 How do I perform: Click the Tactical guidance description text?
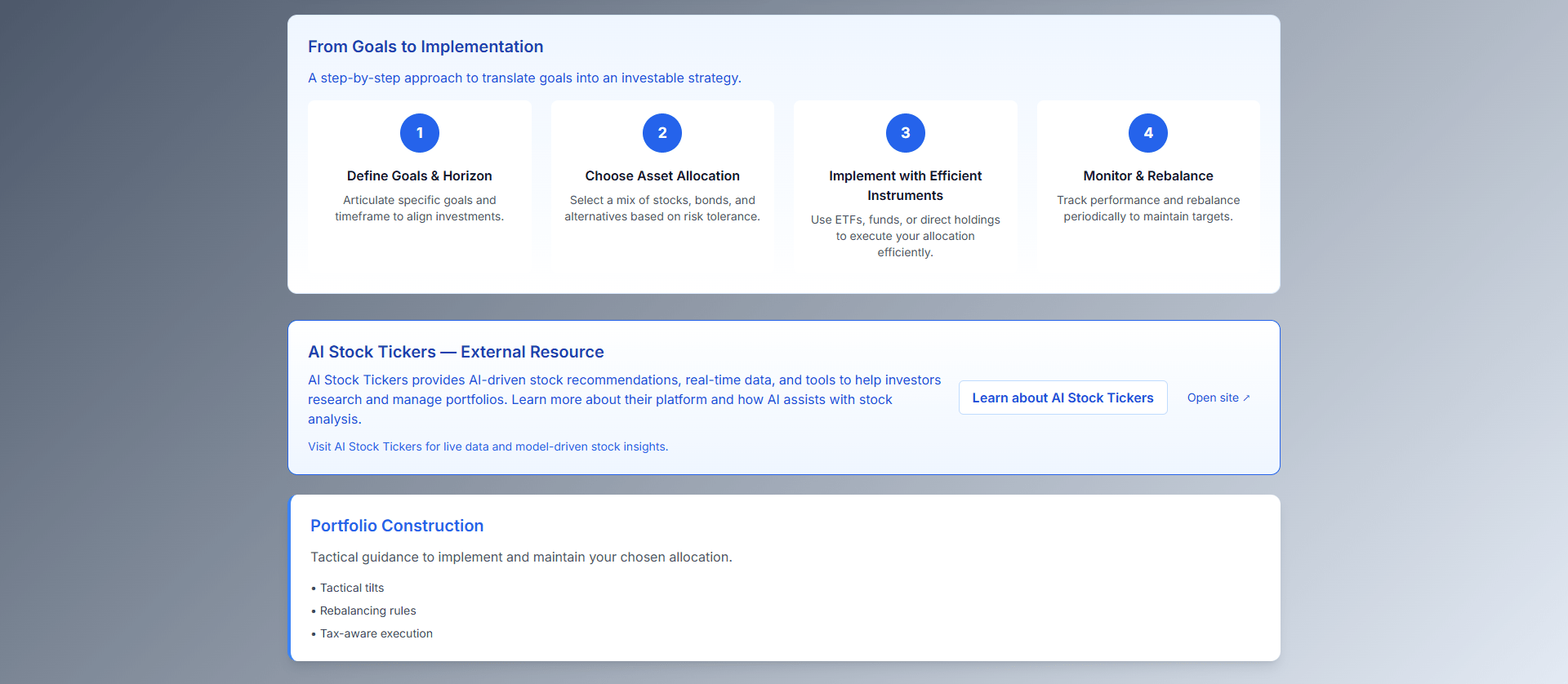(521, 557)
